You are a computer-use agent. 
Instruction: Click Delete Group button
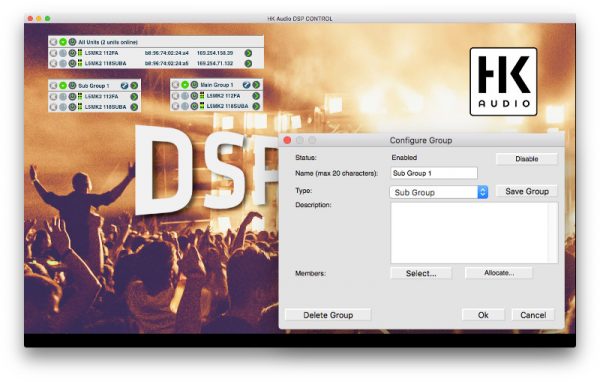(x=328, y=315)
